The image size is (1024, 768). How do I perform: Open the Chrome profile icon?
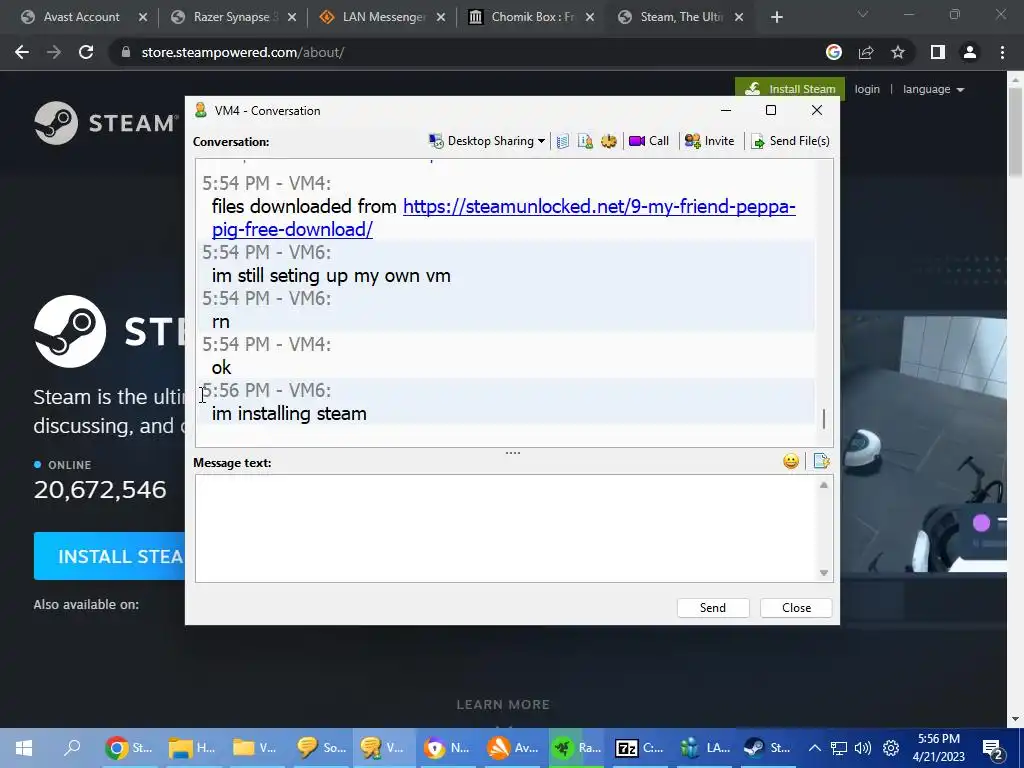point(970,52)
